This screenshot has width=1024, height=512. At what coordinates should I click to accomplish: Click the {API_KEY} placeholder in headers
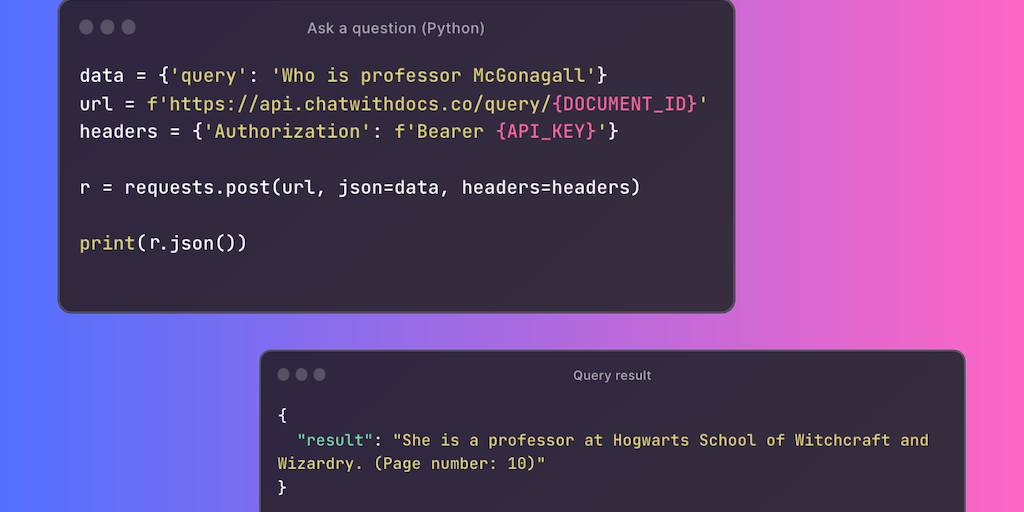coord(547,131)
